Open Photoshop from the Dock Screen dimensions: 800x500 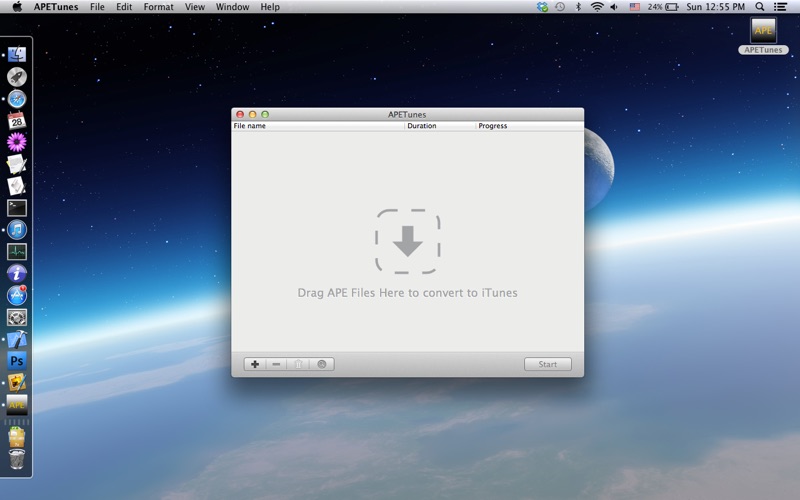17,360
